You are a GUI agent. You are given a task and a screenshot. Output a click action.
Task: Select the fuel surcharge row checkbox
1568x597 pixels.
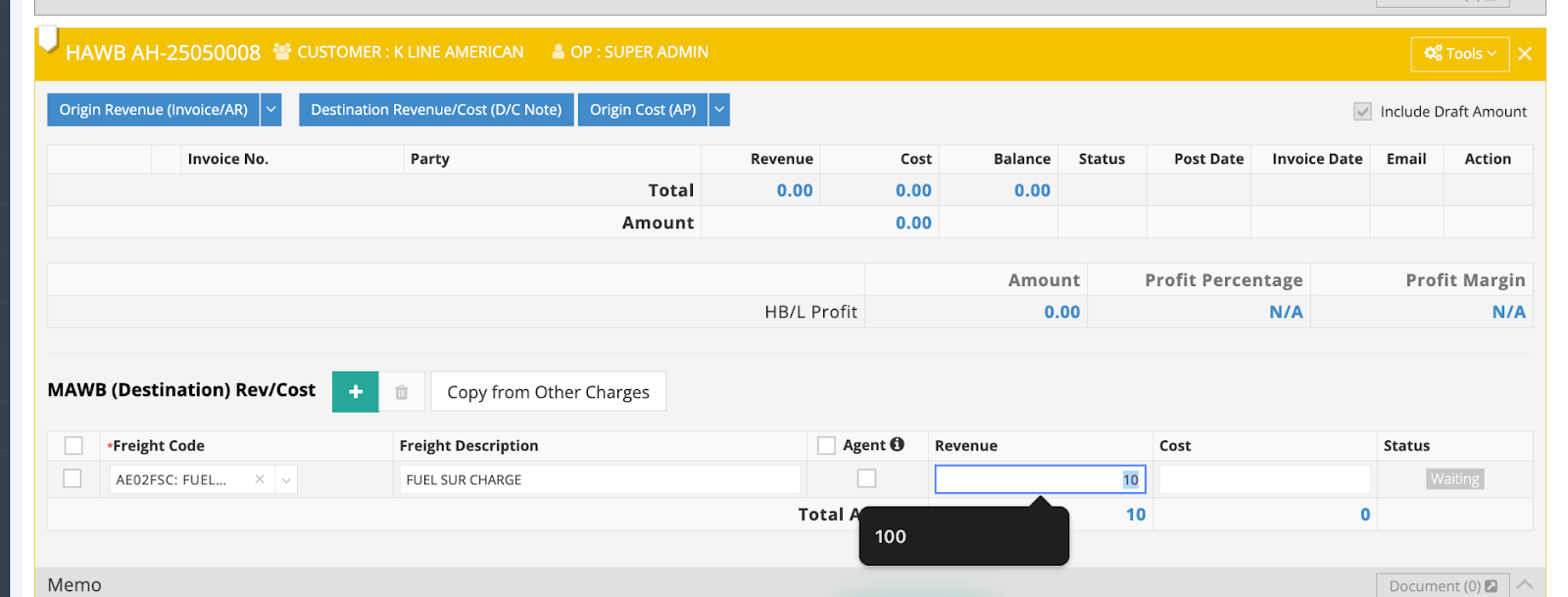[x=73, y=479]
